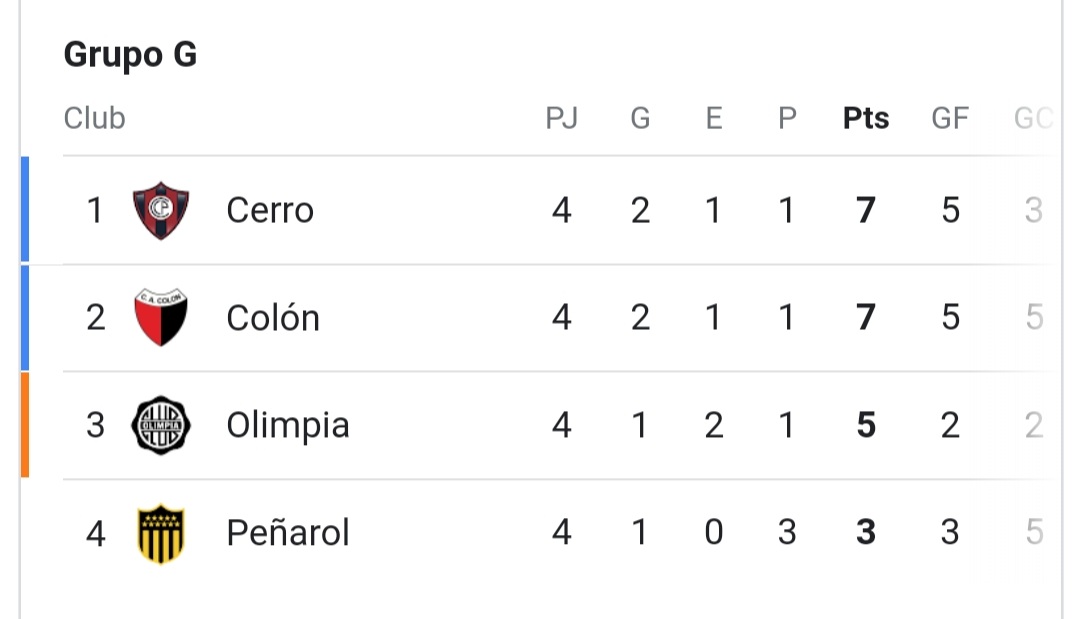Click the Pts column header
This screenshot has width=1080, height=619.
click(866, 118)
